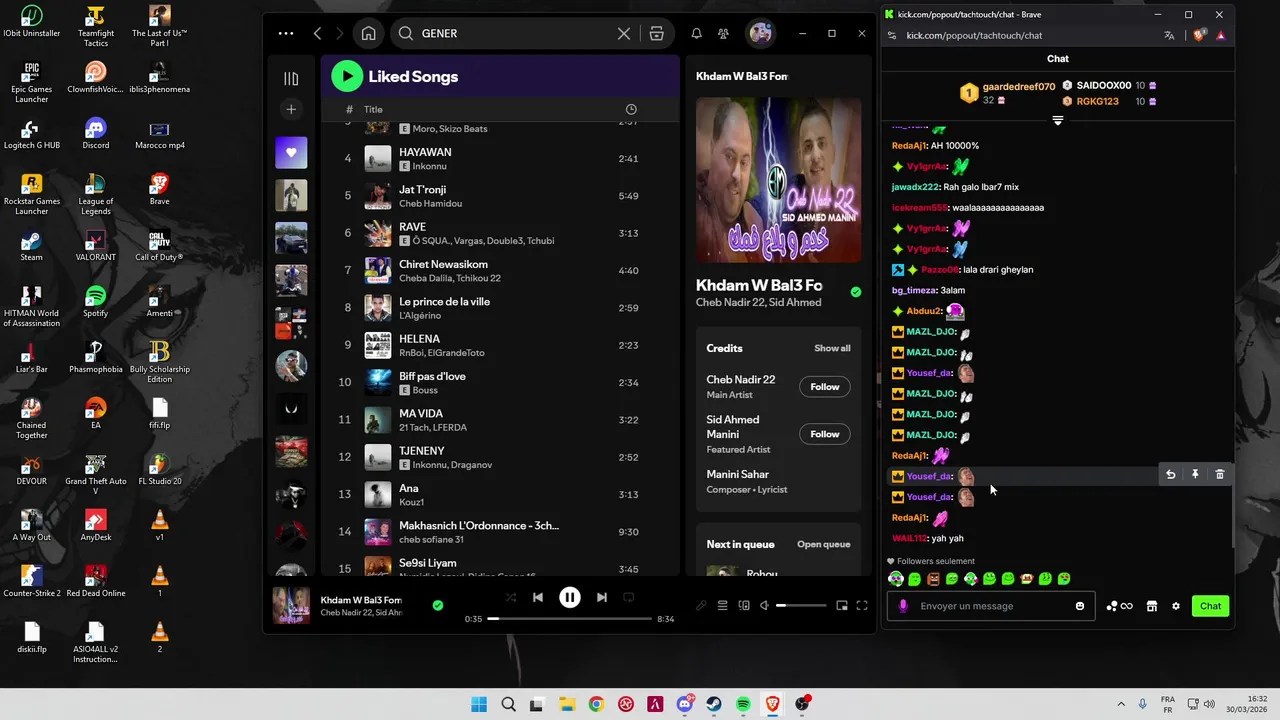Delete hovered message trash icon
This screenshot has height=720, width=1280.
point(1220,475)
